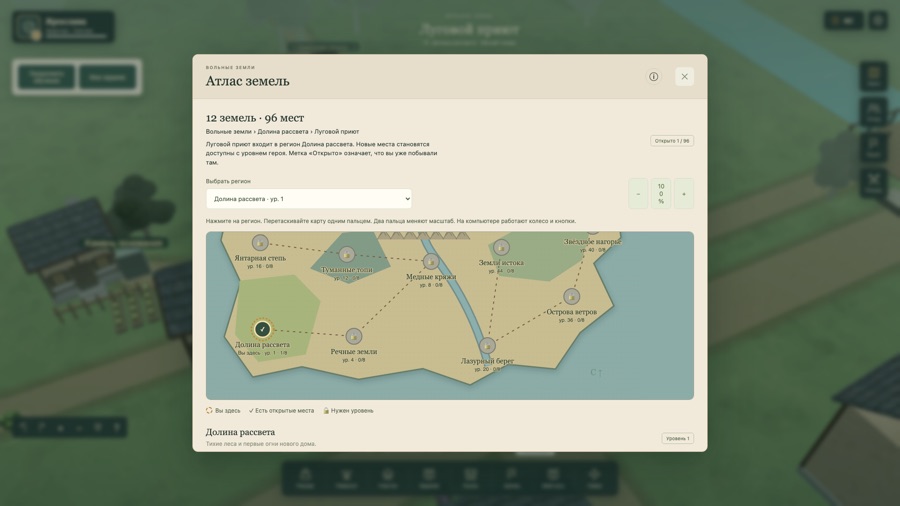The width and height of the screenshot is (900, 506).
Task: Click the Есть открытые места legend entry
Action: [x=281, y=411]
